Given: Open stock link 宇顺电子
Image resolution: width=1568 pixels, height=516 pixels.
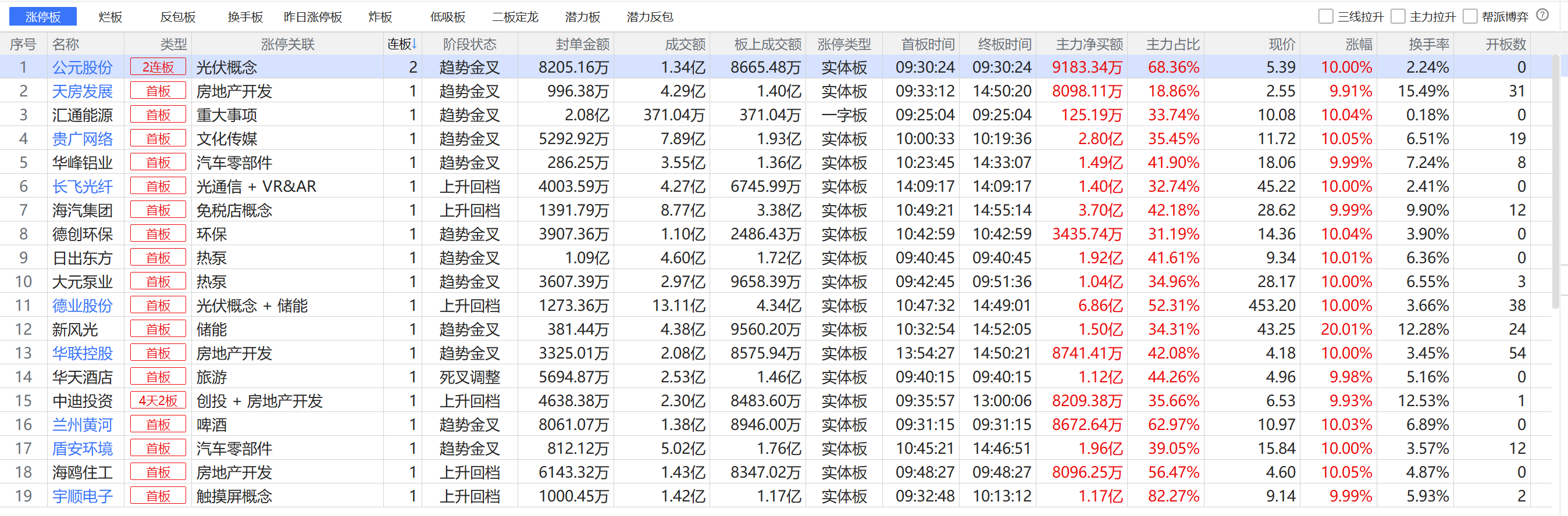Looking at the screenshot, I should pos(82,496).
